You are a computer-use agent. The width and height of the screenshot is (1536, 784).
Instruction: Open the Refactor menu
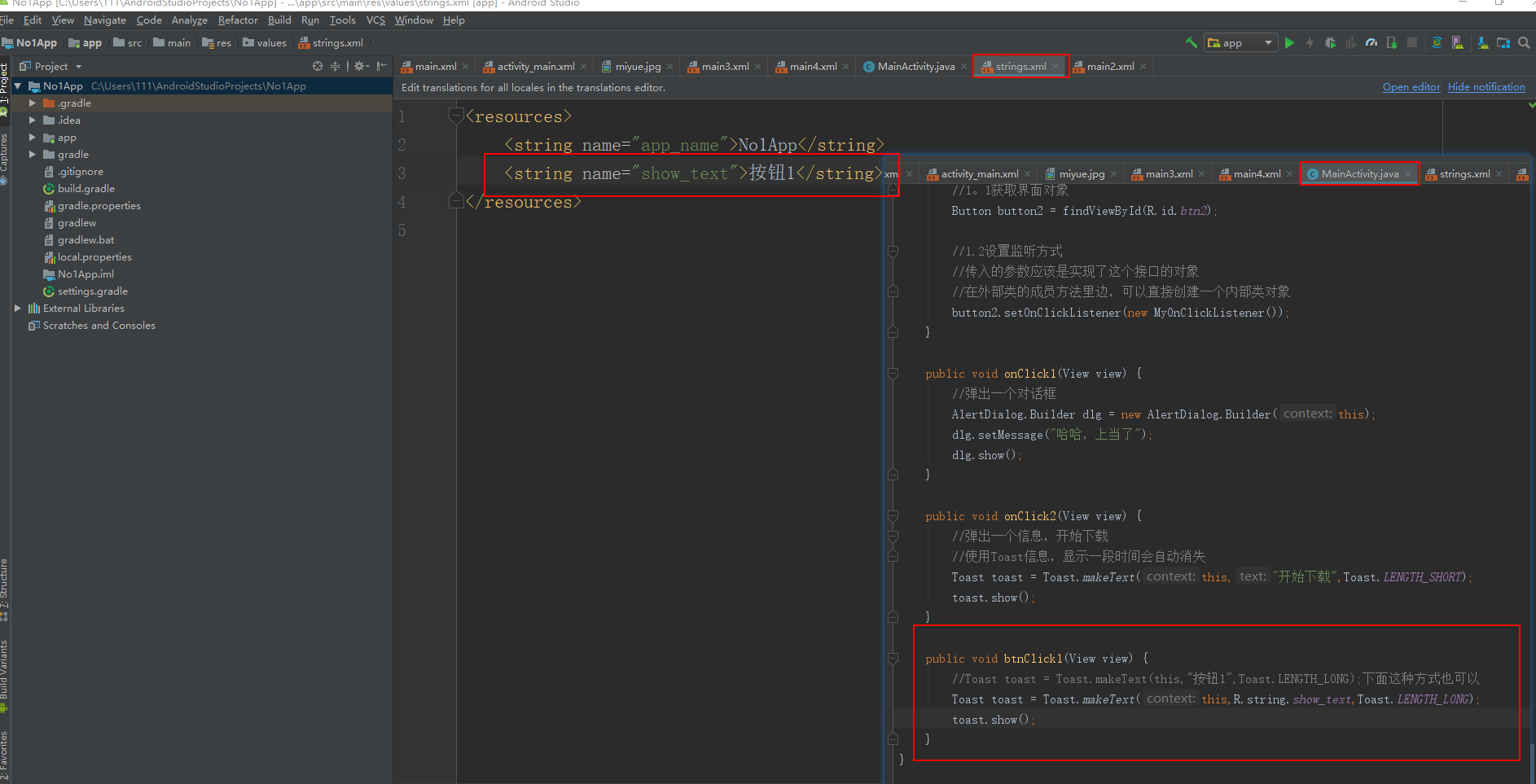coord(238,20)
